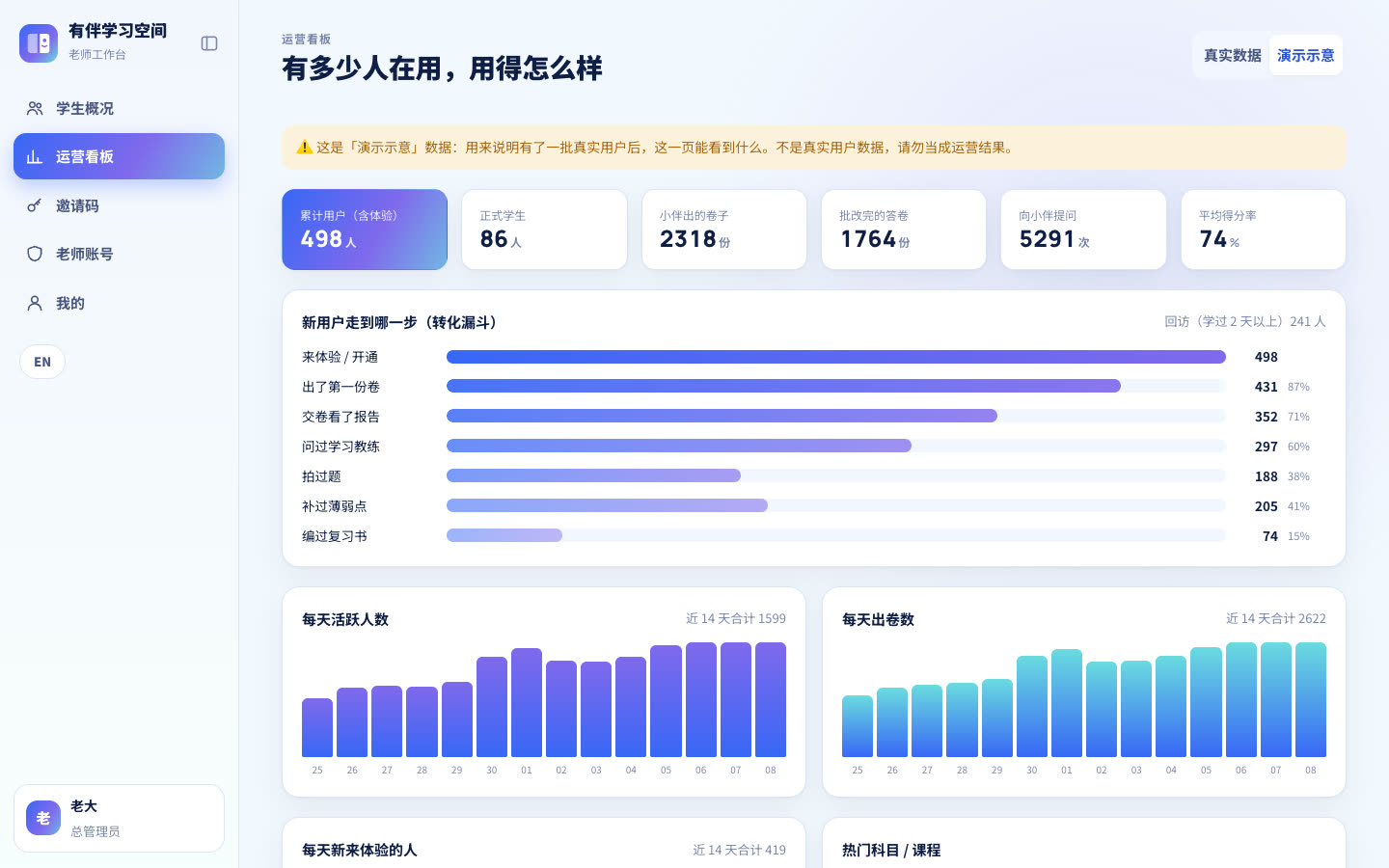Click the 老 avatar badge
1389x868 pixels.
pyautogui.click(x=43, y=818)
